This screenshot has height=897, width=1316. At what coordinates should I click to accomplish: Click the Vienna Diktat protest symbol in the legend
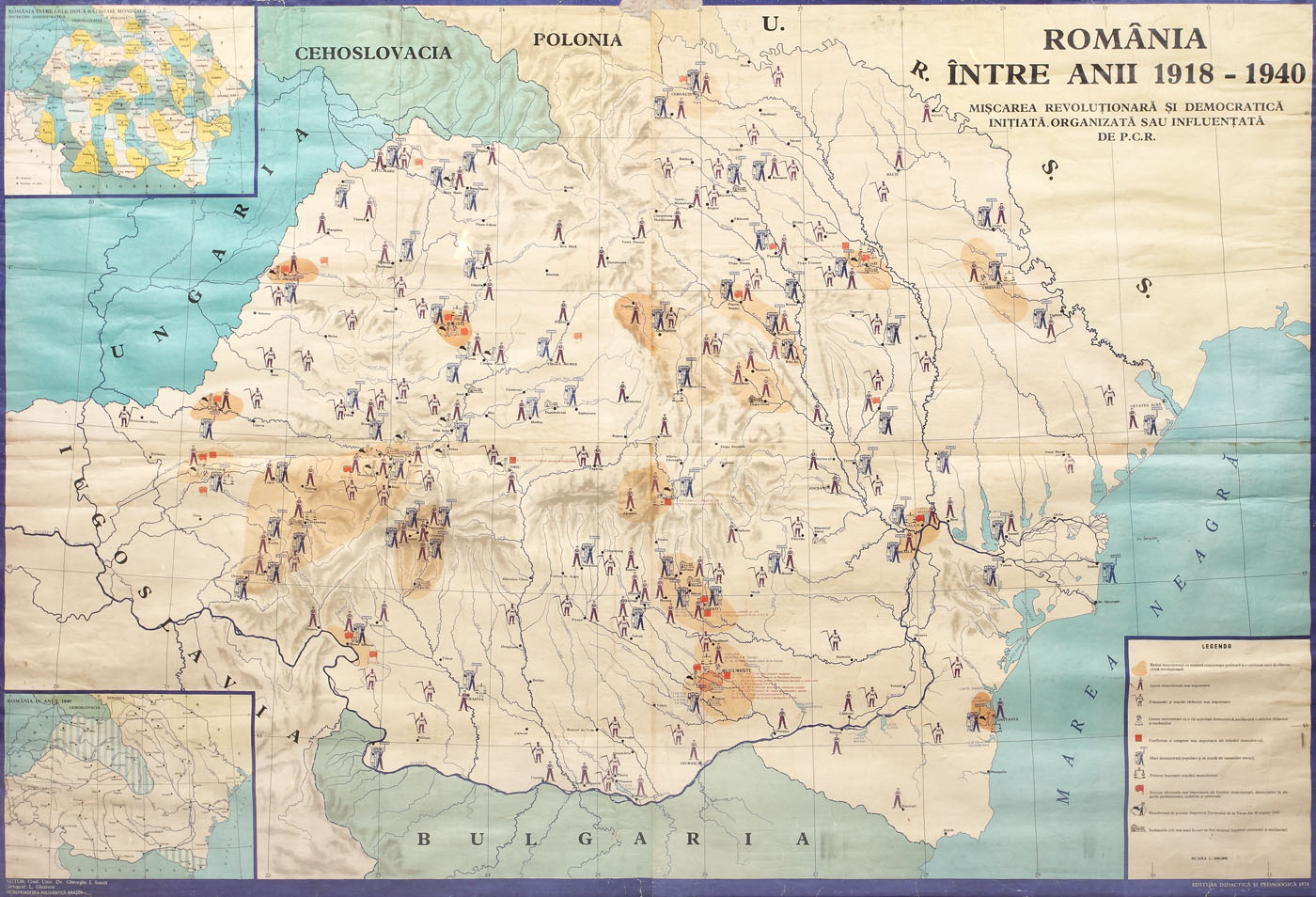(x=1138, y=809)
